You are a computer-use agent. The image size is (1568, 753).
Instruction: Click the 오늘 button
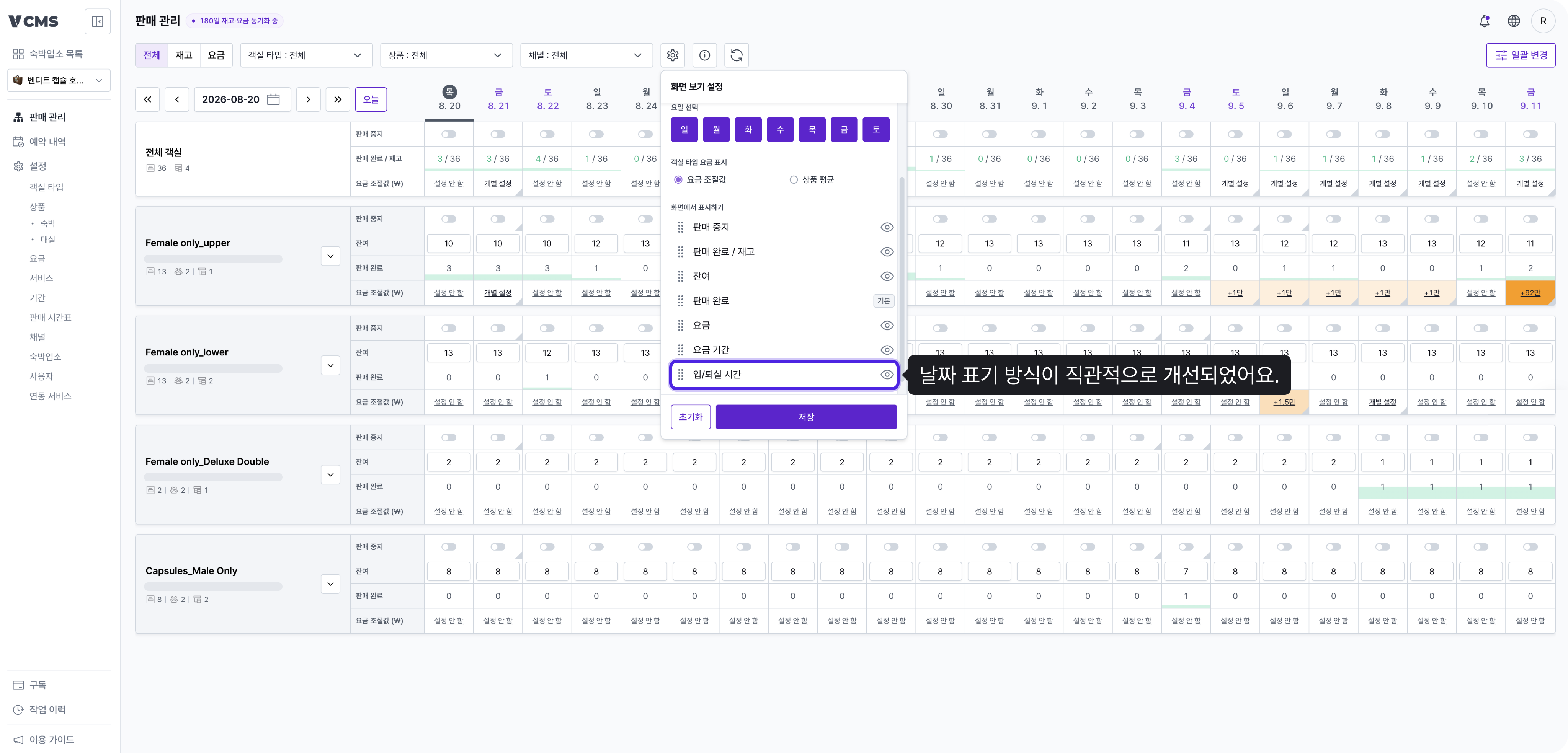coord(371,99)
